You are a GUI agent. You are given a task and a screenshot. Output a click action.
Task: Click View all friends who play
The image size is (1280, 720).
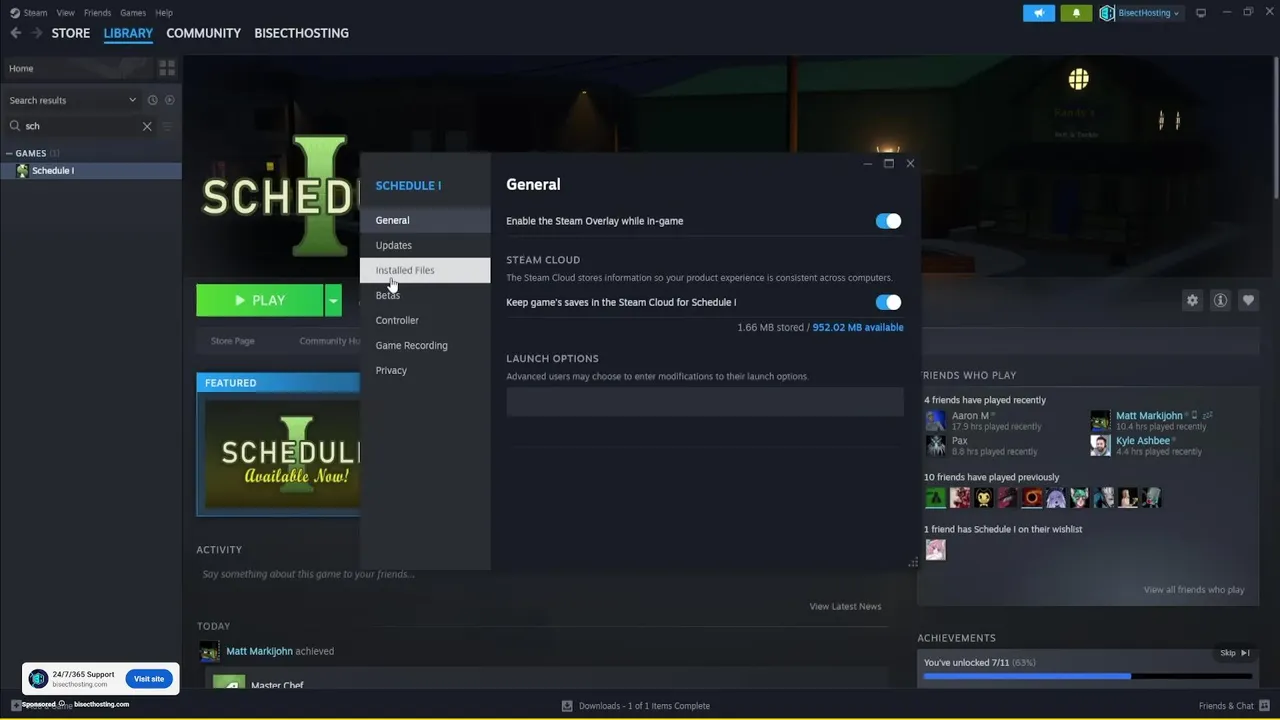coord(1194,590)
